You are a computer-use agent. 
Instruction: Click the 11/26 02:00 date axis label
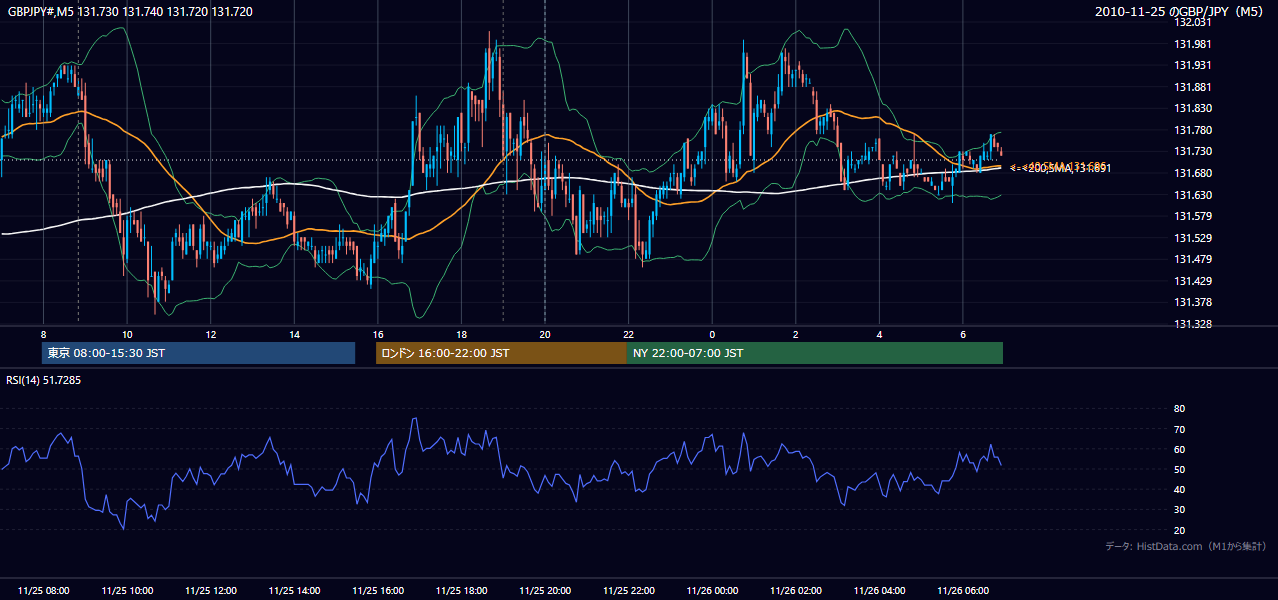click(x=796, y=590)
